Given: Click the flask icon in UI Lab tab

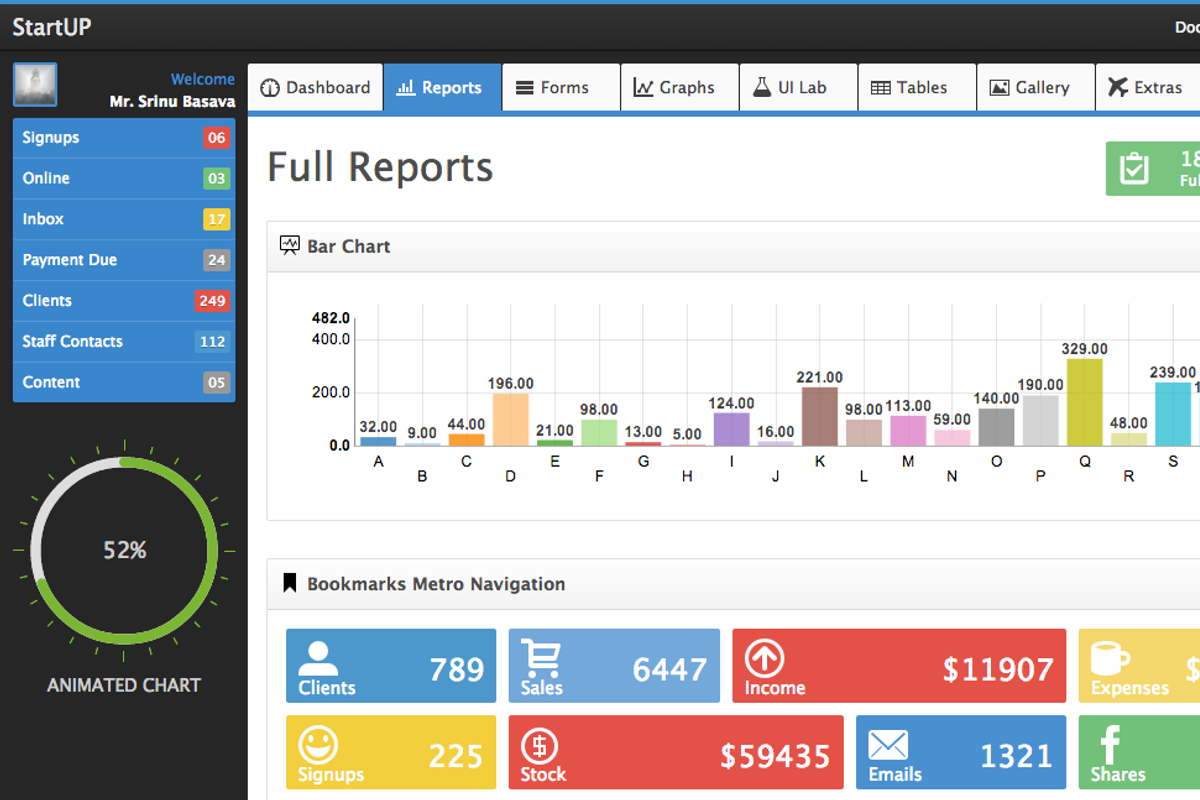Looking at the screenshot, I should [x=762, y=88].
